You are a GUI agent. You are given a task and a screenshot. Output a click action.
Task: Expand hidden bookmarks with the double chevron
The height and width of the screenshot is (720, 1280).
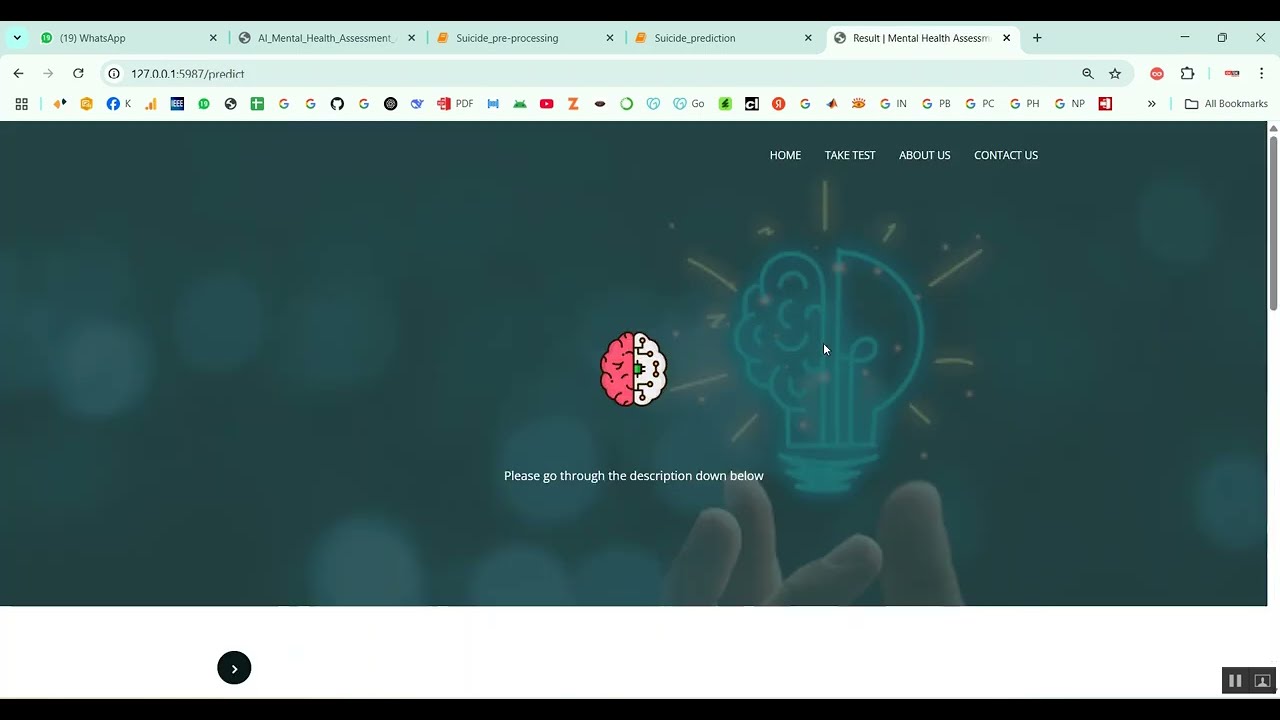1151,104
